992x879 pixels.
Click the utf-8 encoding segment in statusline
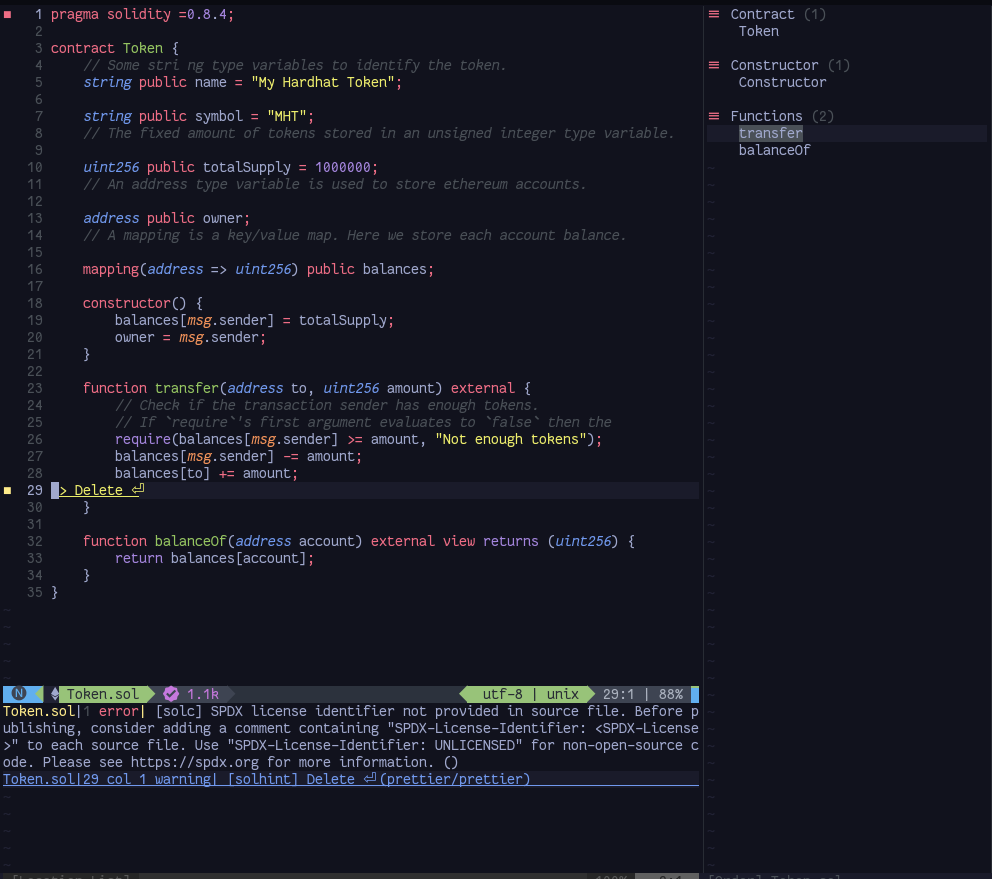(x=502, y=694)
